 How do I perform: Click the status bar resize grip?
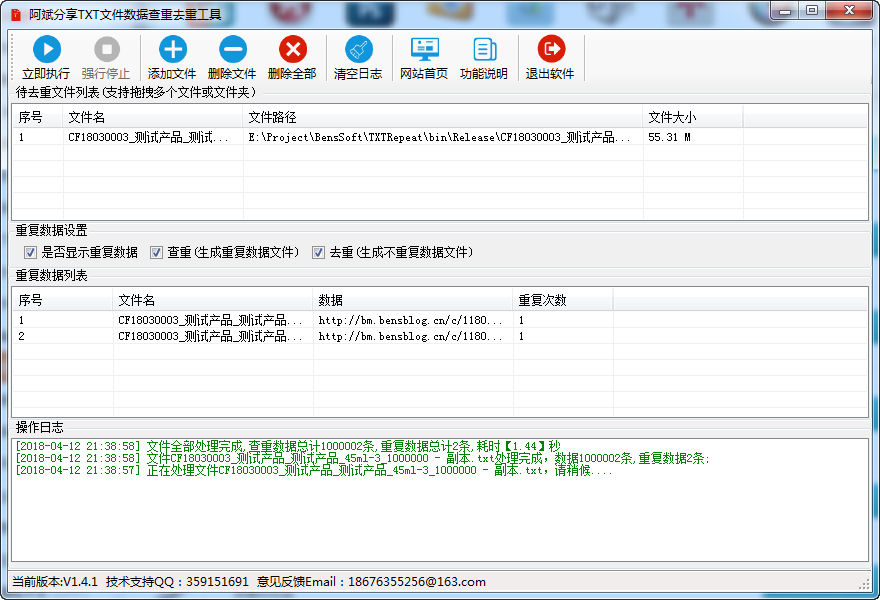(x=864, y=584)
